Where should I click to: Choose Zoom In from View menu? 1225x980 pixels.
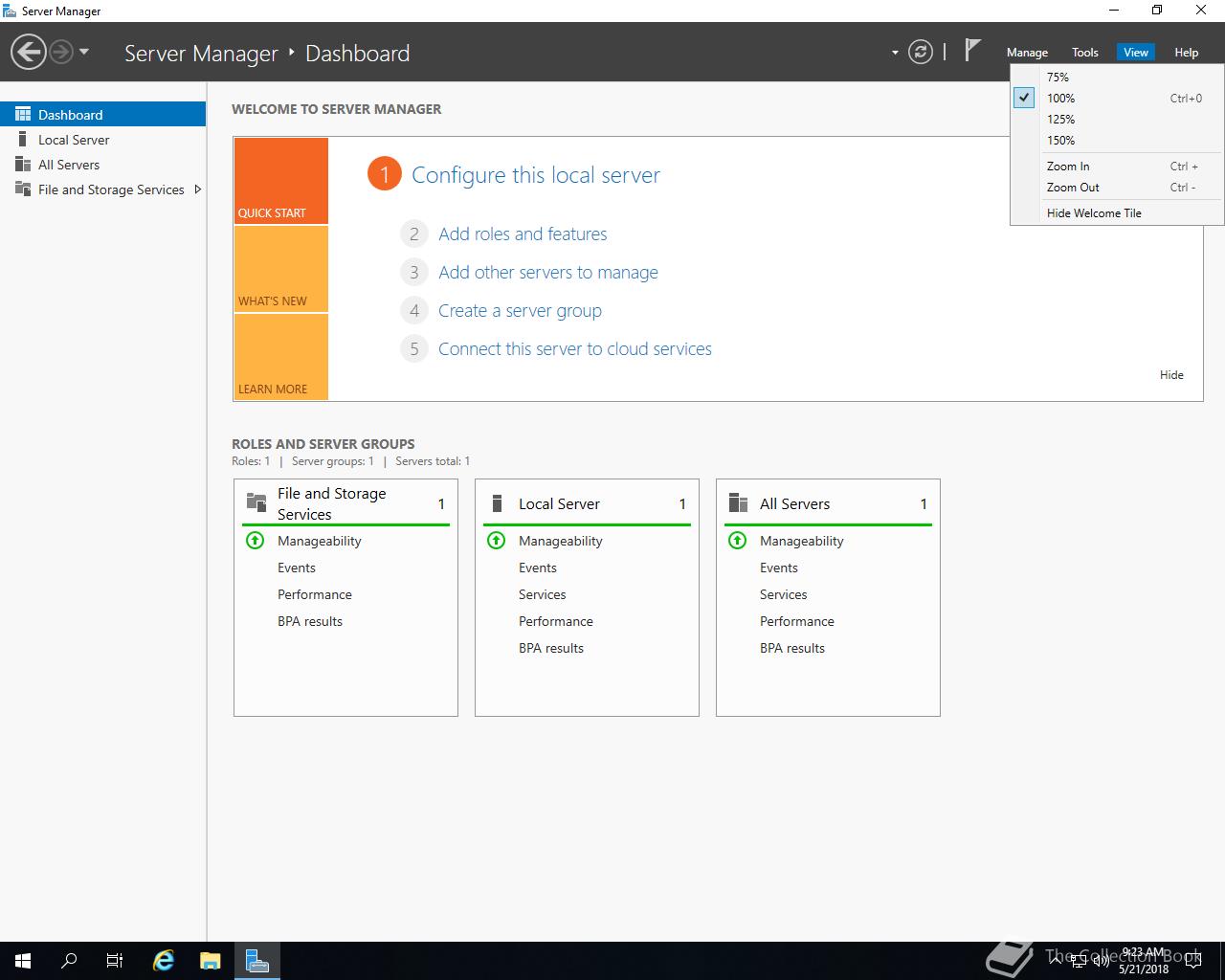1117,166
